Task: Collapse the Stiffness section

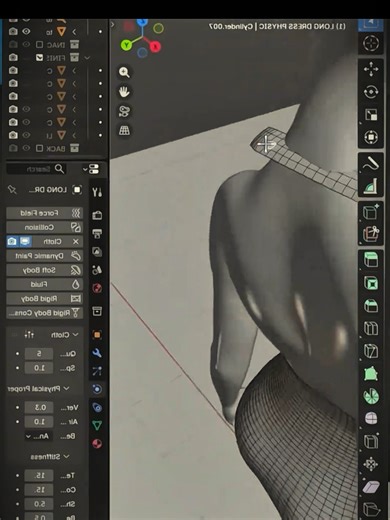Action: click(x=66, y=456)
